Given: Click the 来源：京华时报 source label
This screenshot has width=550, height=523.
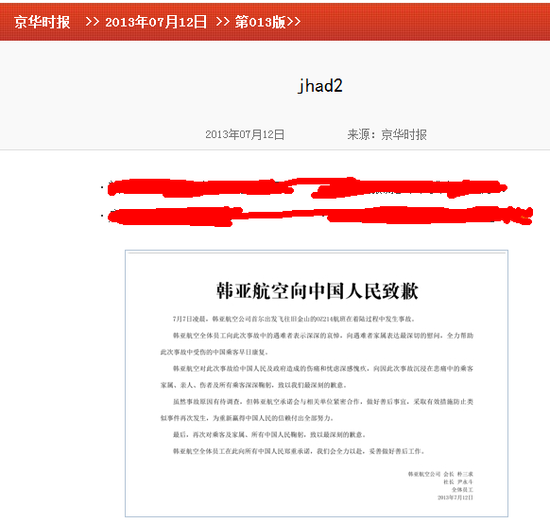Looking at the screenshot, I should click(x=387, y=134).
